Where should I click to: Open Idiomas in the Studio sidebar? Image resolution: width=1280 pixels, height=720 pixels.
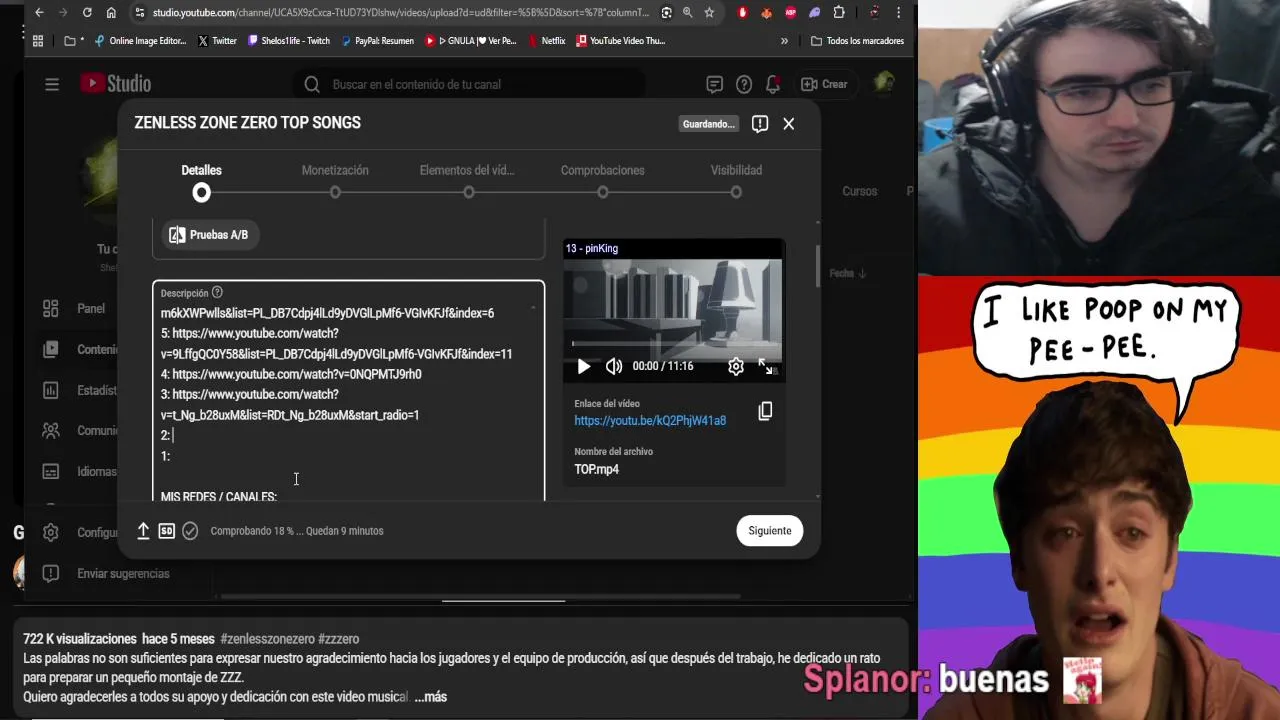[81, 472]
